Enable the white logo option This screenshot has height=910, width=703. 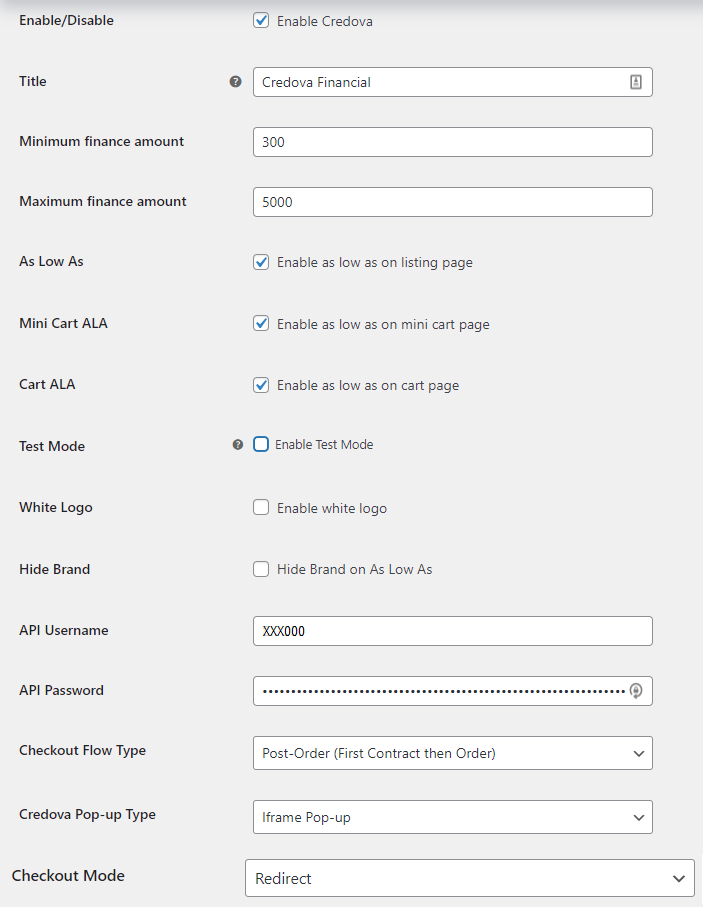click(x=261, y=507)
